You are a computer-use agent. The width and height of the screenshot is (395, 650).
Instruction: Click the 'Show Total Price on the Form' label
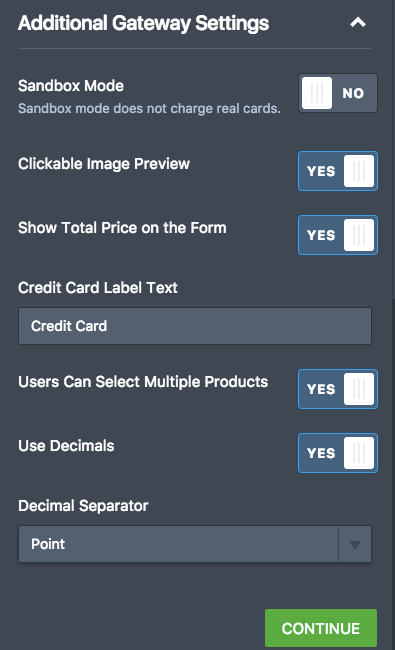(122, 228)
